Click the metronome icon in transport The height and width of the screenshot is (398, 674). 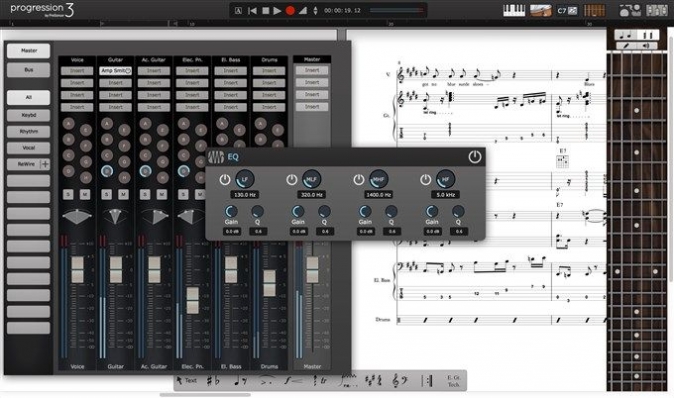303,10
